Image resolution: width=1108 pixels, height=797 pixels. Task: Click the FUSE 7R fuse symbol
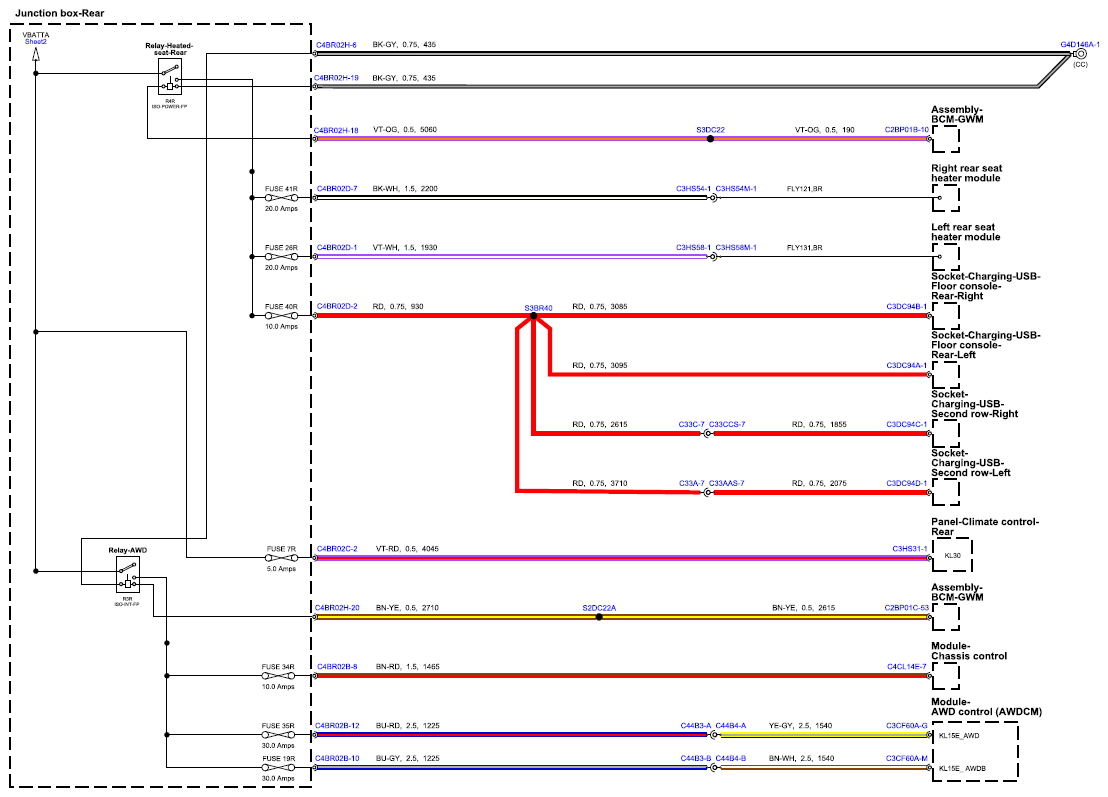pyautogui.click(x=281, y=558)
